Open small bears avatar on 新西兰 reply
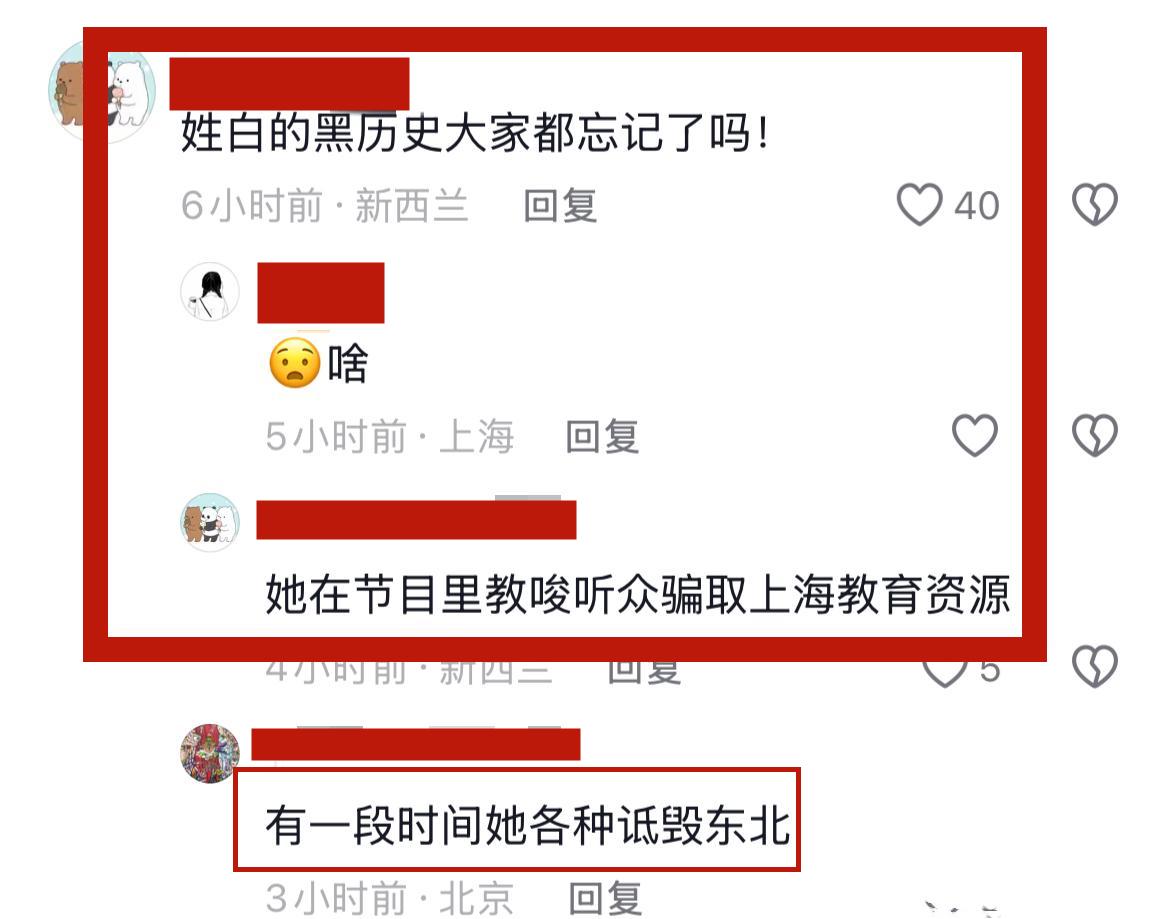This screenshot has width=1170, height=919. (x=210, y=522)
